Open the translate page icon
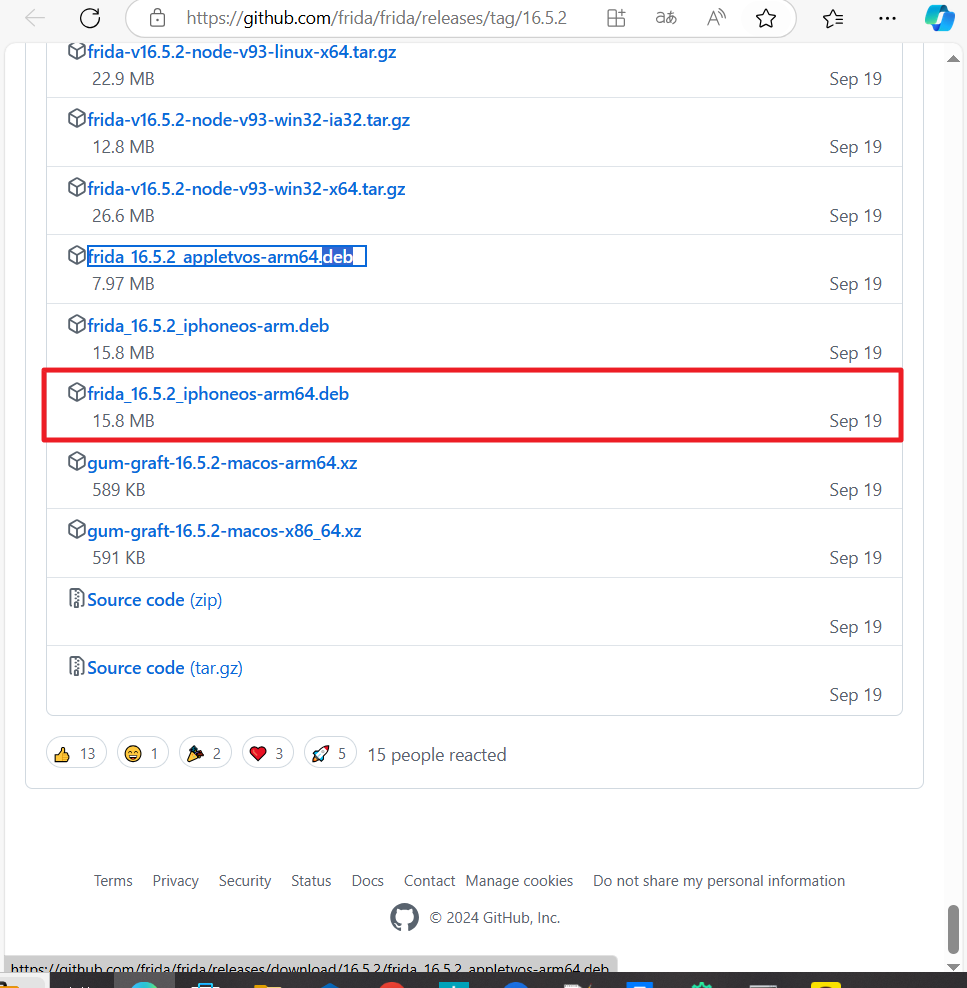967x988 pixels. 666,18
